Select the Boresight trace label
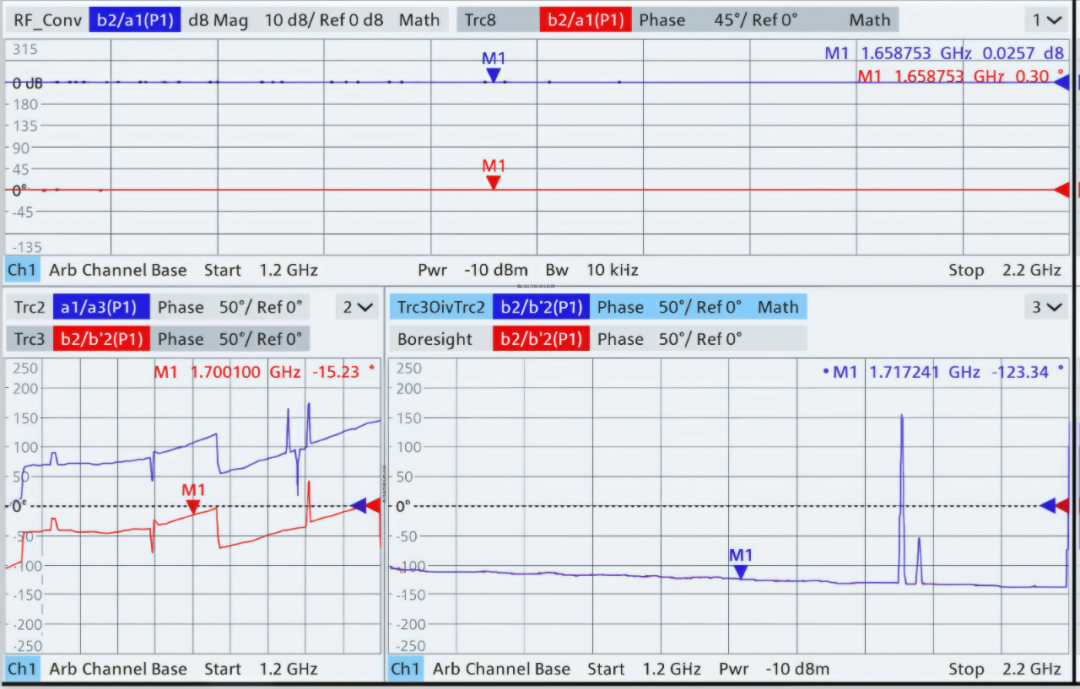This screenshot has width=1080, height=689. [435, 339]
